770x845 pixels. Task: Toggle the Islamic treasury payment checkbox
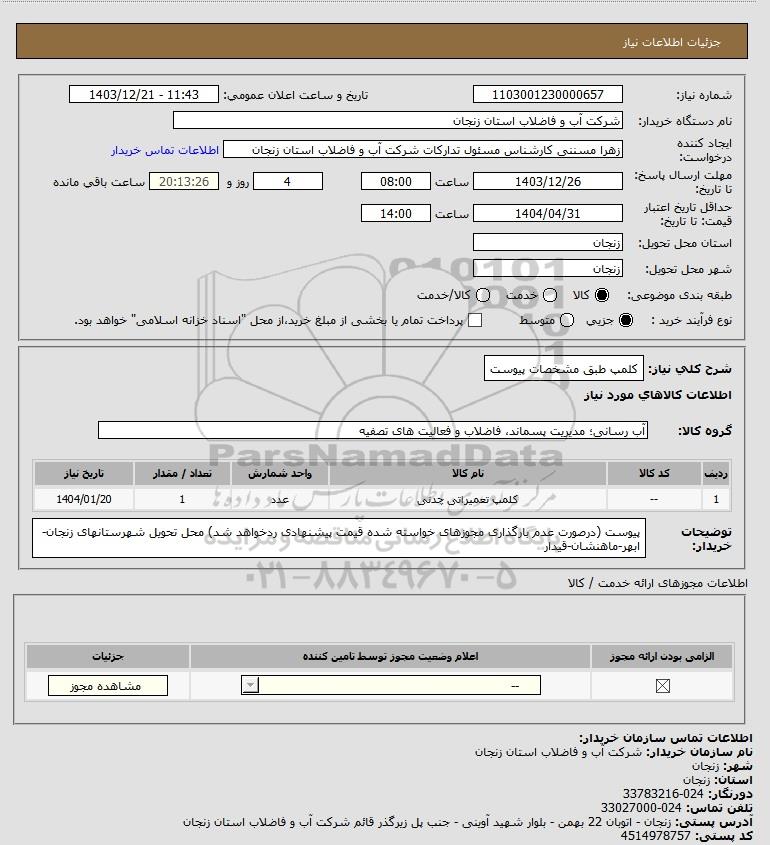pyautogui.click(x=475, y=320)
